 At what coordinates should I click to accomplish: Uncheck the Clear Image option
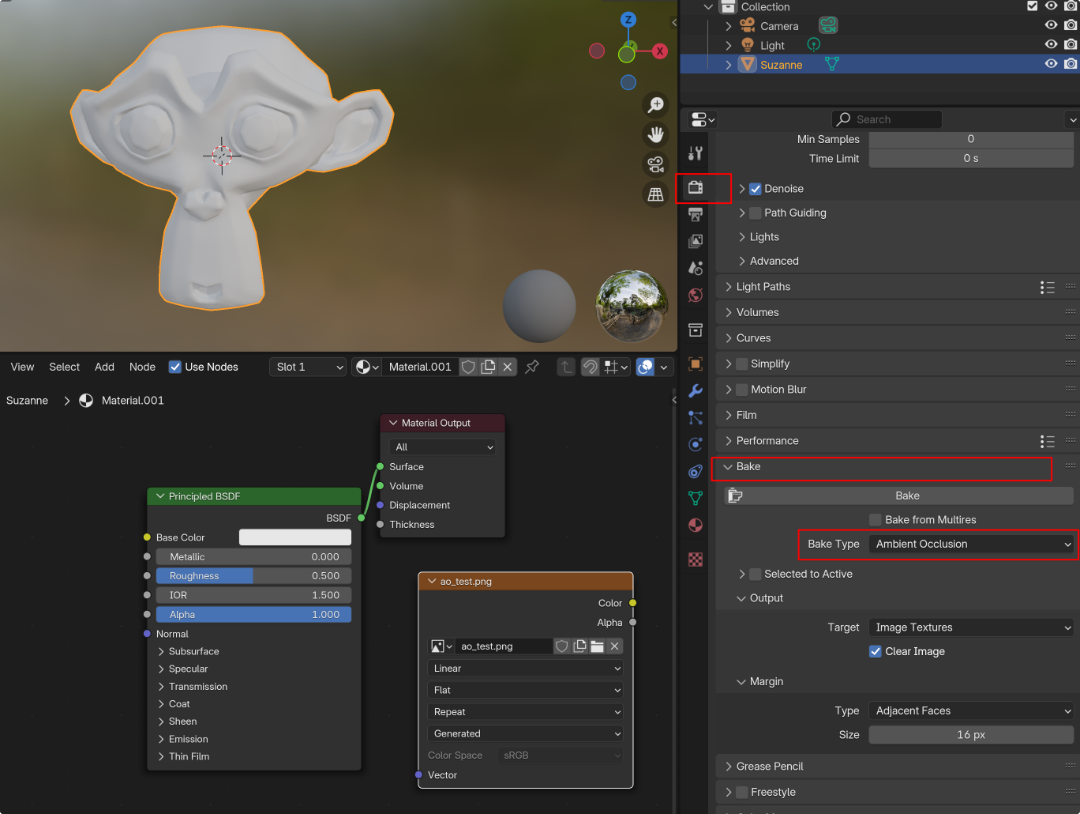[876, 651]
